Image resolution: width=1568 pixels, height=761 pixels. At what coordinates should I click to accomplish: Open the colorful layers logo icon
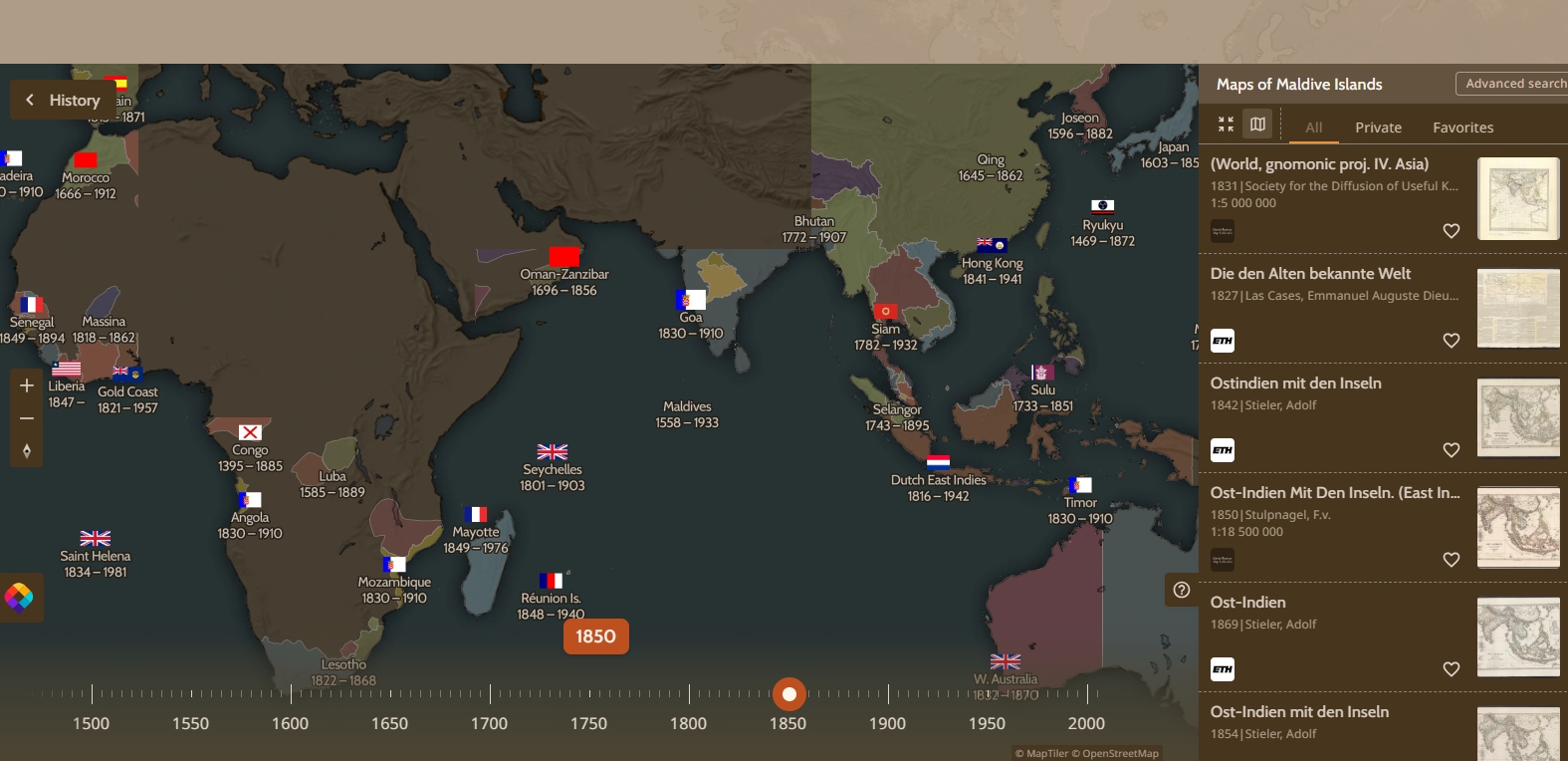point(19,597)
